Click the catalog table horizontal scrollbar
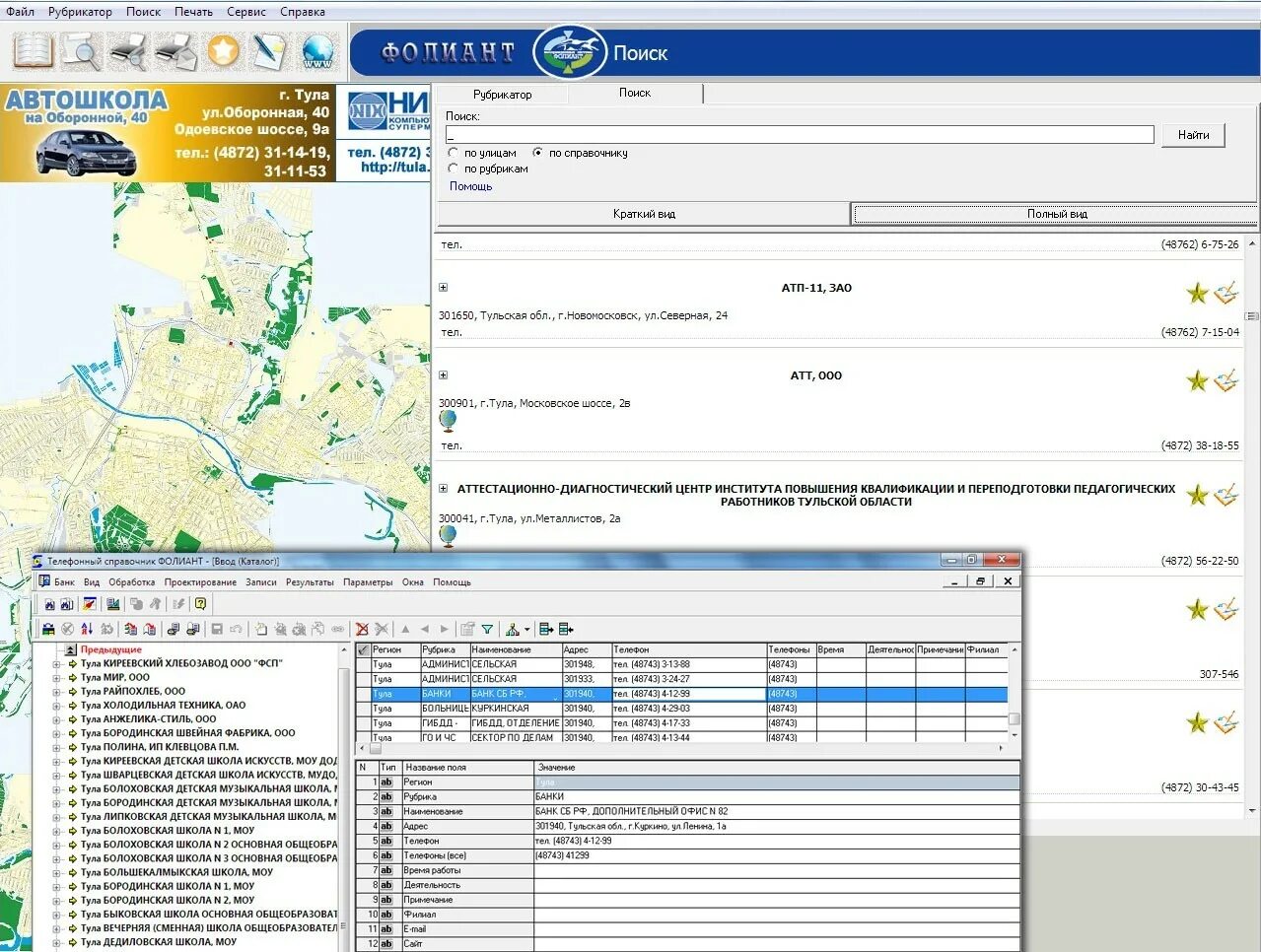The image size is (1261, 952). coord(685,749)
